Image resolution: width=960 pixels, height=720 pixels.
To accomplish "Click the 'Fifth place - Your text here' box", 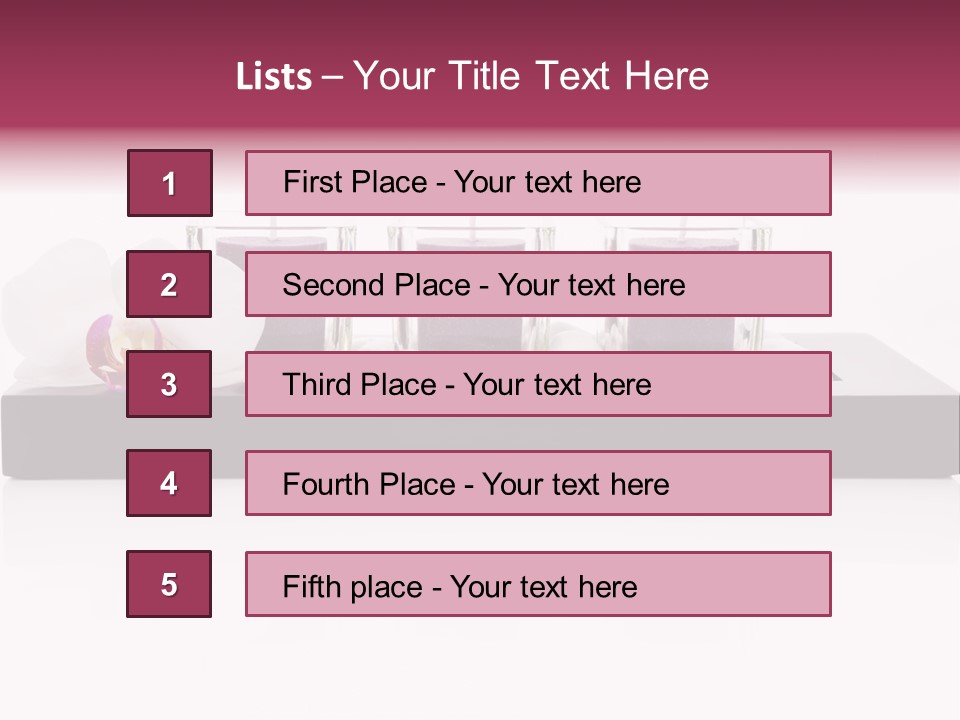I will (538, 584).
